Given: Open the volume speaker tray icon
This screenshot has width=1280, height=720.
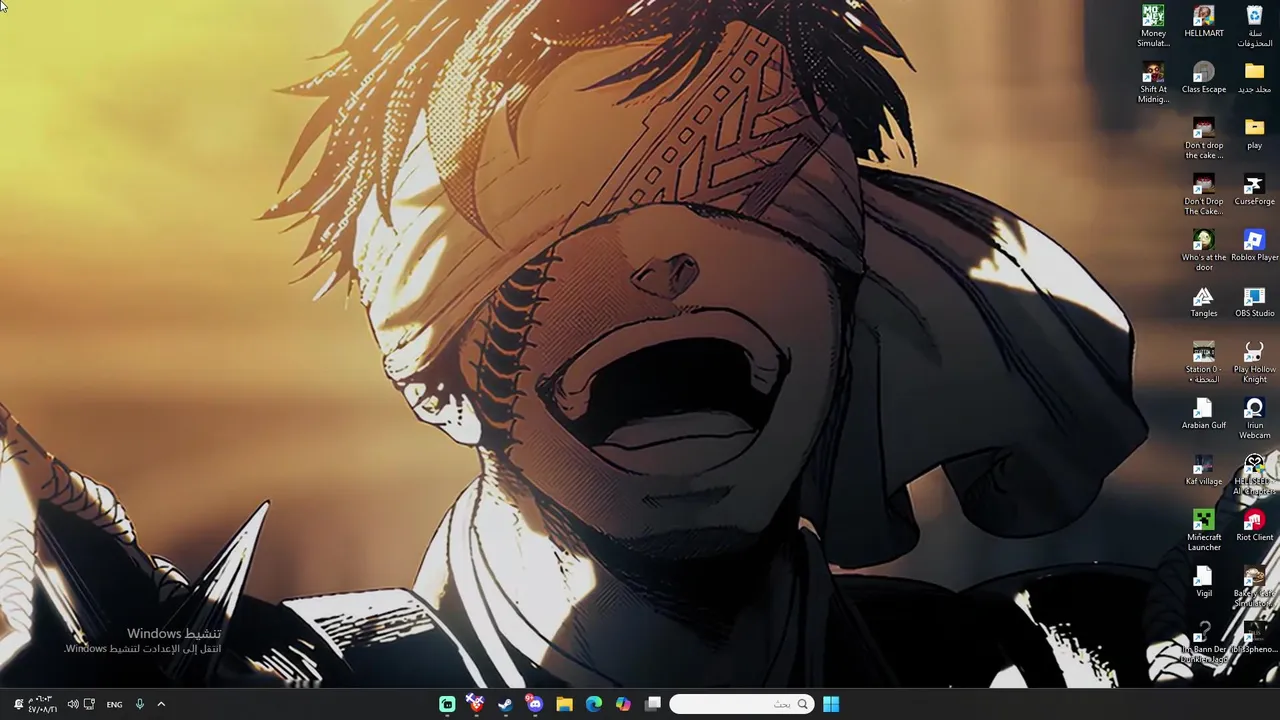Looking at the screenshot, I should [72, 704].
